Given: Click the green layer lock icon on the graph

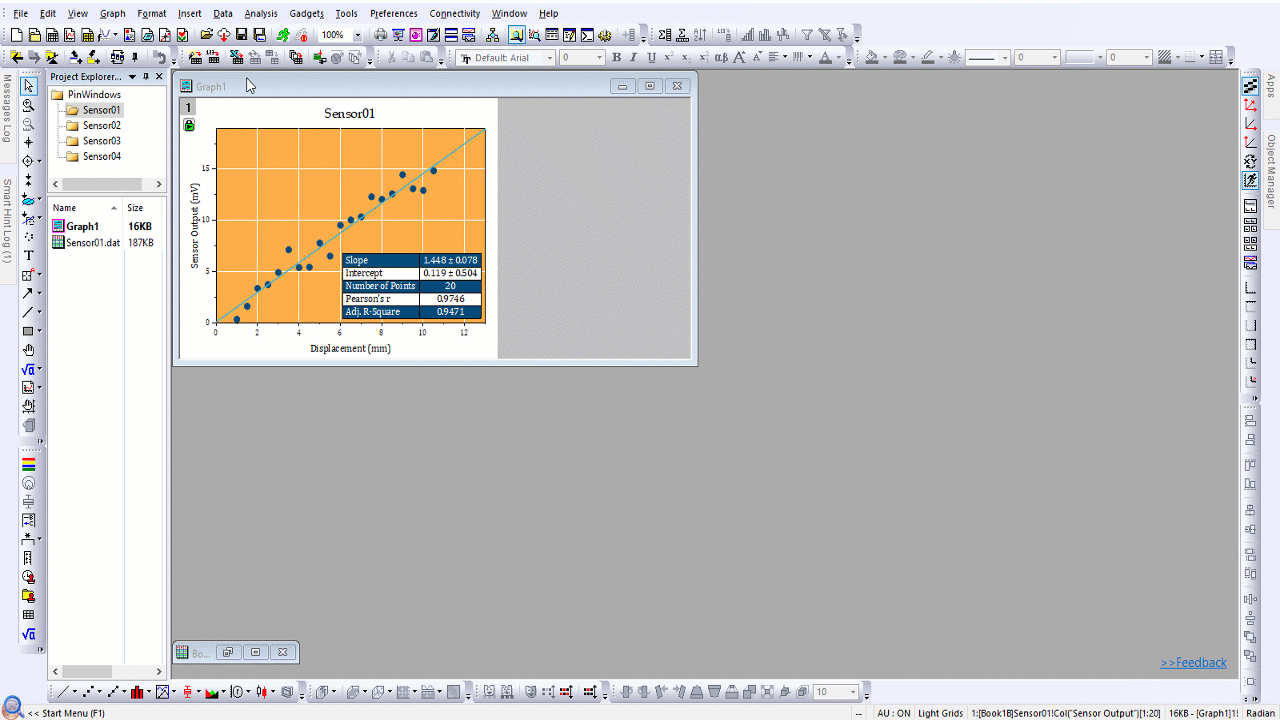Looking at the screenshot, I should pyautogui.click(x=189, y=125).
